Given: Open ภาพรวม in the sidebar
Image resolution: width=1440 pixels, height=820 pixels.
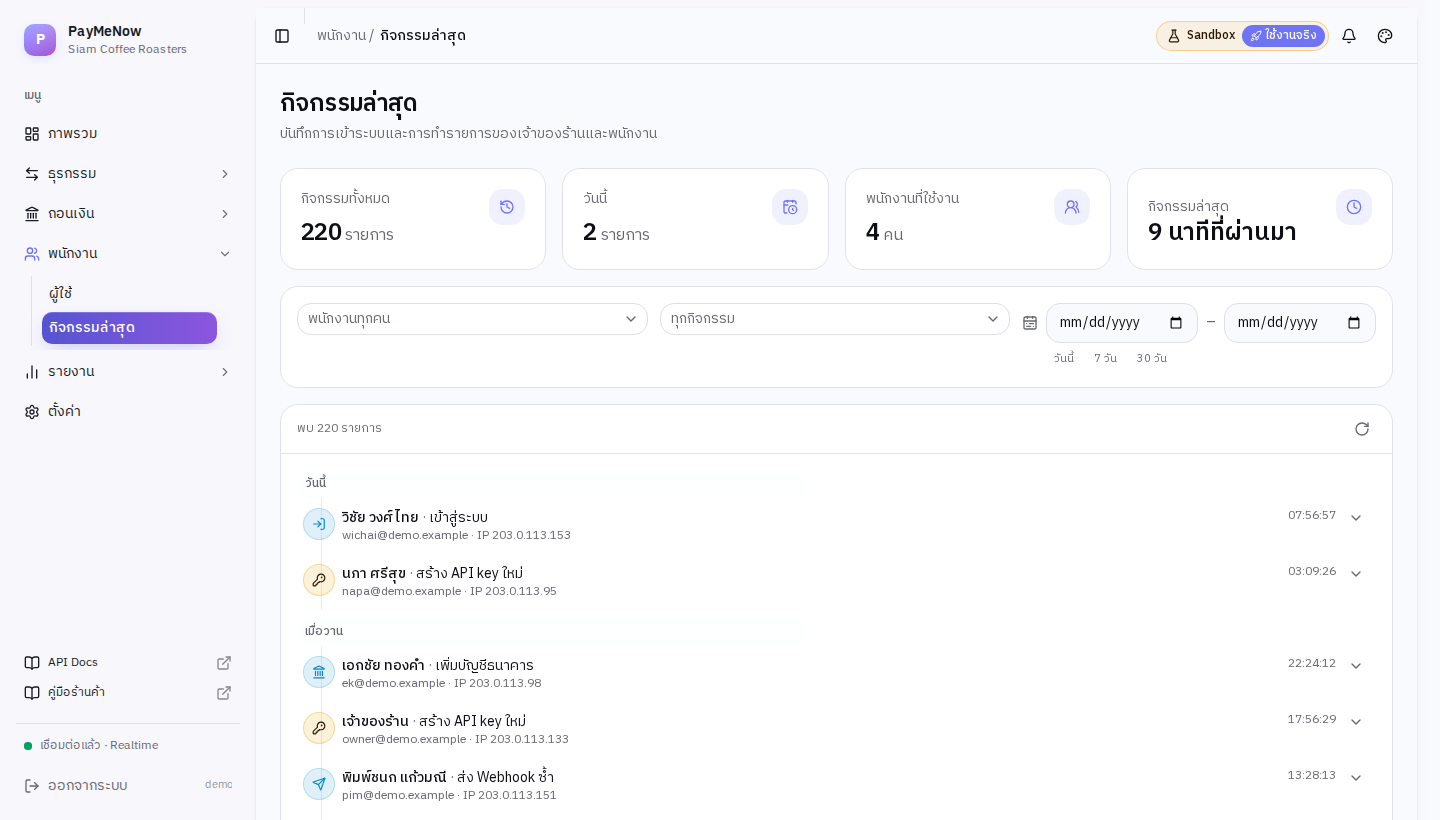Looking at the screenshot, I should coord(128,134).
